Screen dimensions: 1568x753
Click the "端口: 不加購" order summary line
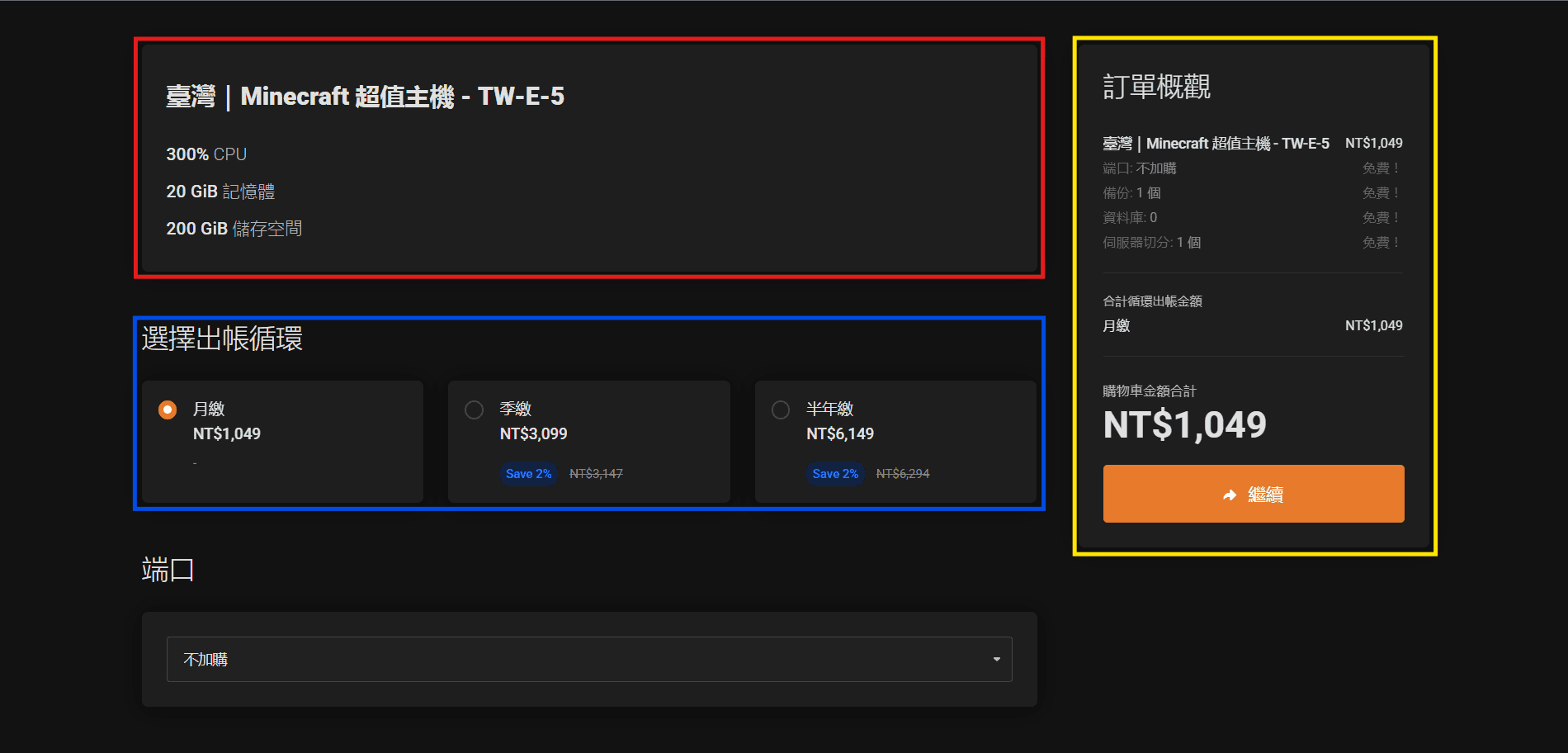(x=1140, y=168)
